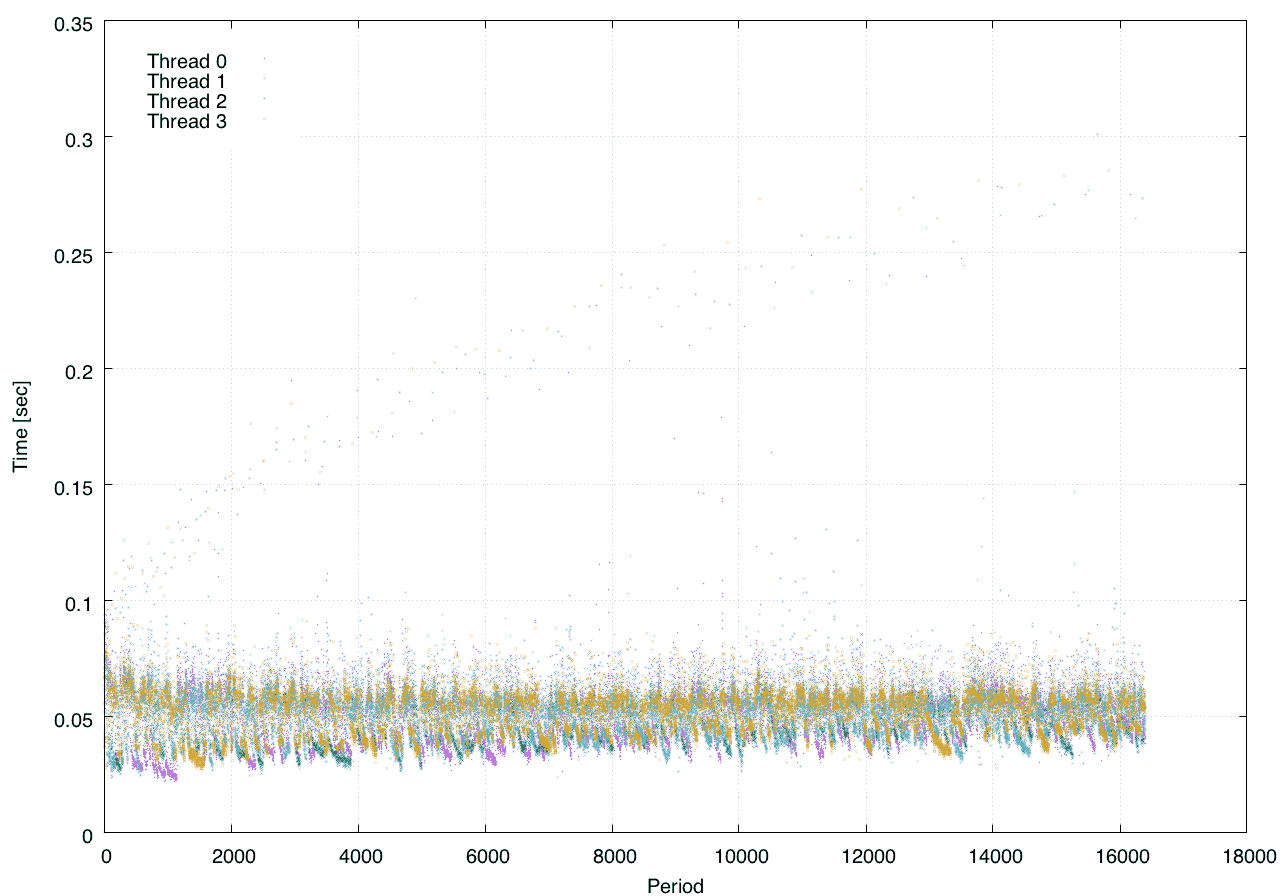Click the 0.35 y-axis tick label
Viewport: 1280px width, 896px height.
point(72,22)
